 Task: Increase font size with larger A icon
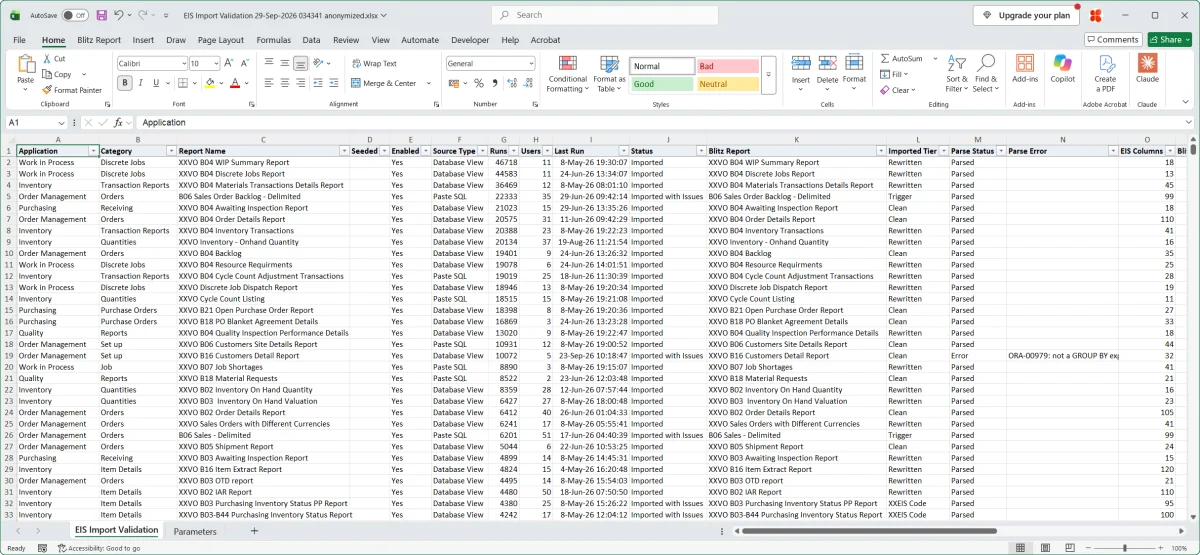229,63
